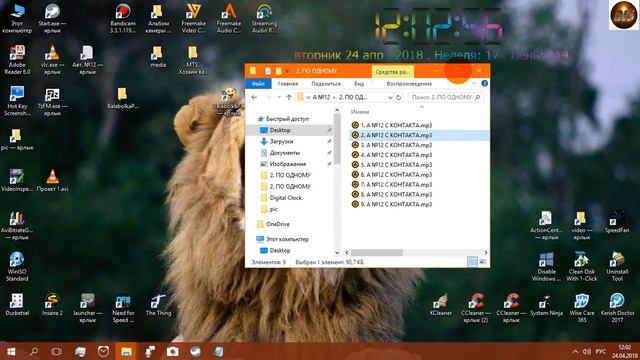Click navigation pane vertical scrollbar thumb

click(x=337, y=139)
